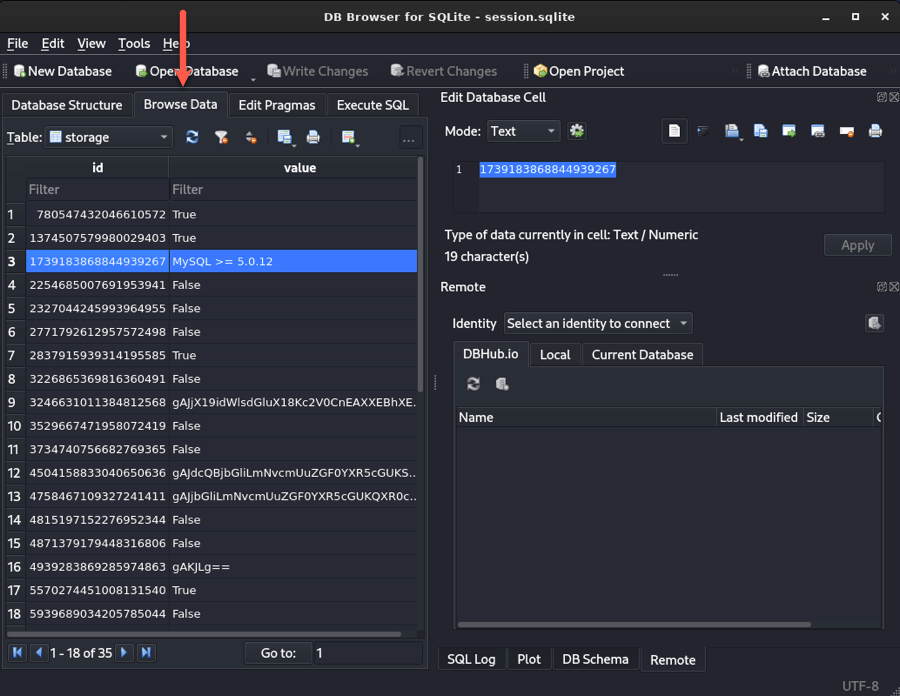Click Write Changes in the toolbar
The width and height of the screenshot is (900, 696).
click(x=317, y=71)
